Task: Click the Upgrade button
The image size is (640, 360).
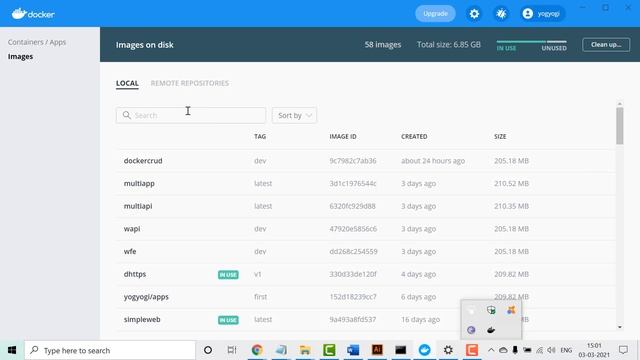Action: click(435, 14)
